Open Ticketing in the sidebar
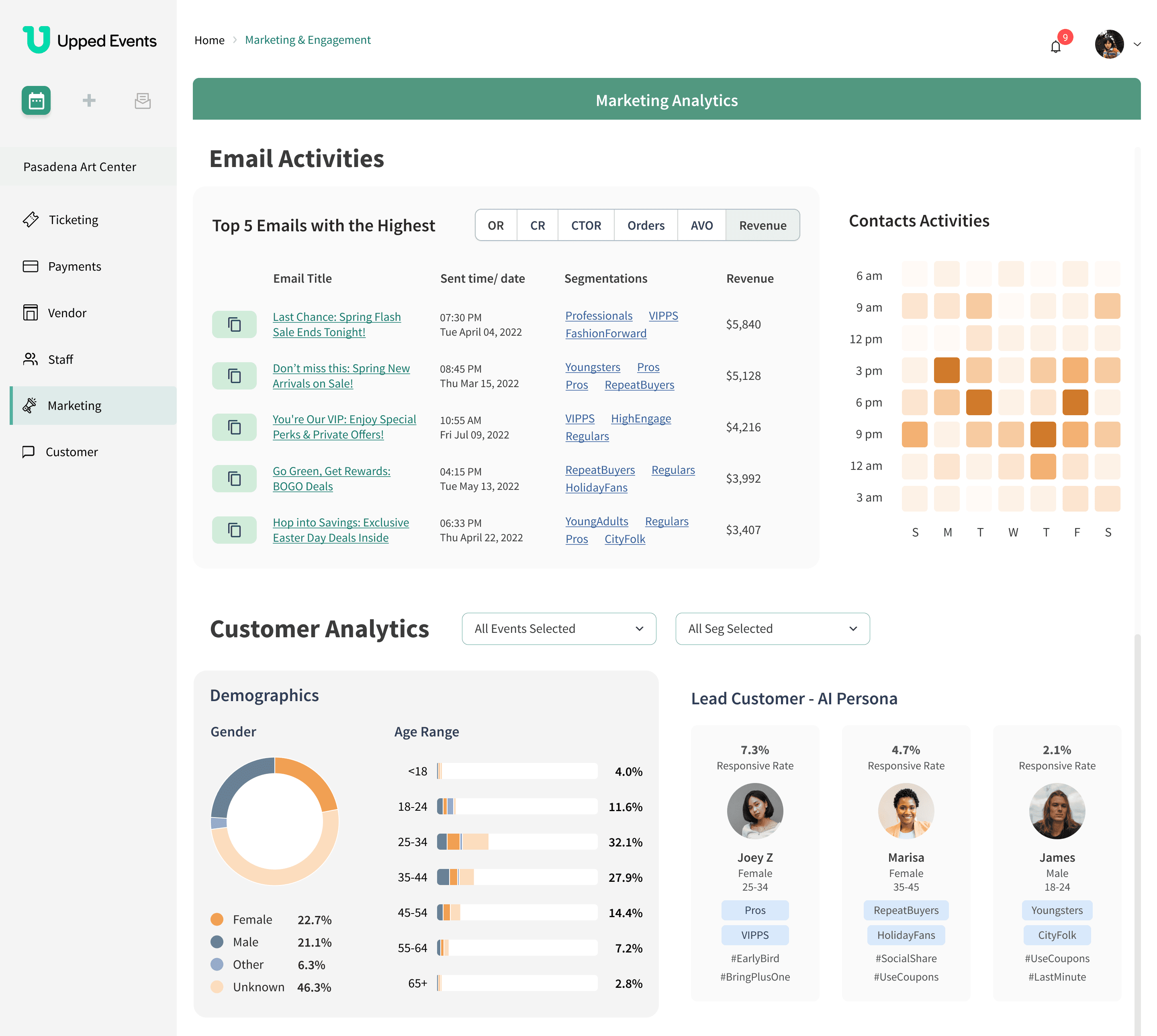 coord(73,220)
